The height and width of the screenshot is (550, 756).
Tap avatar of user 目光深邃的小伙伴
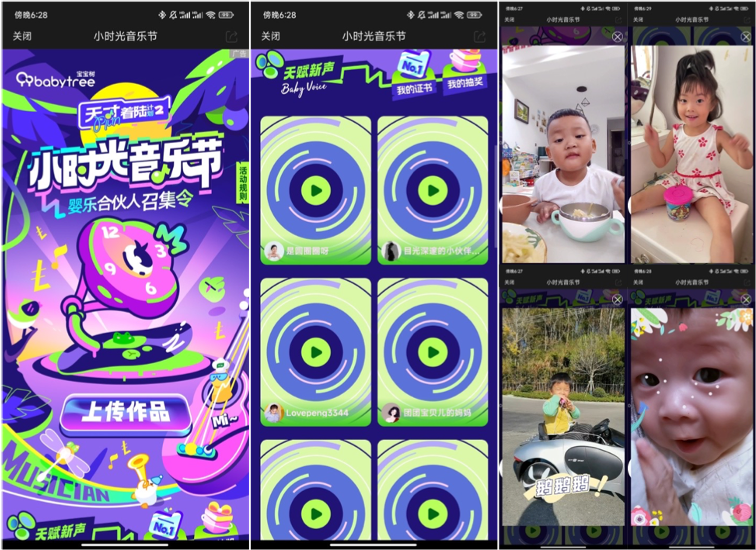[391, 251]
